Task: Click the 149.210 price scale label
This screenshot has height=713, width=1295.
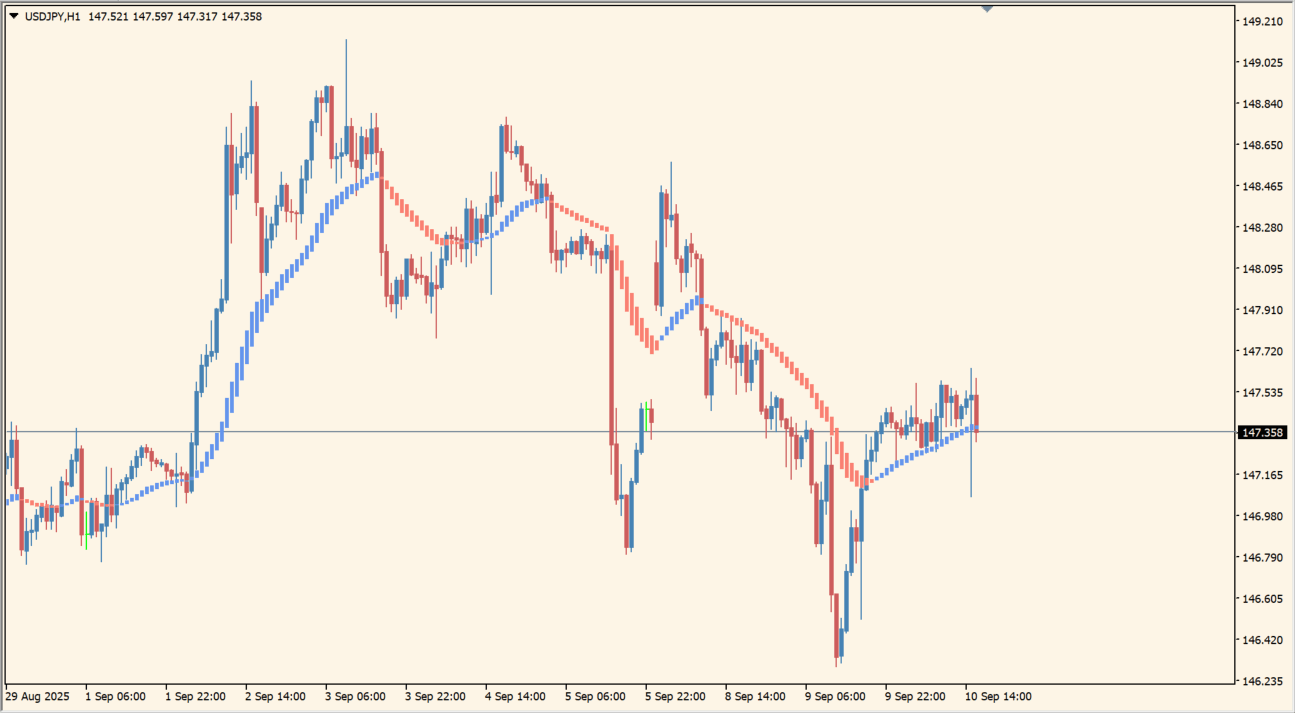Action: coord(1262,21)
